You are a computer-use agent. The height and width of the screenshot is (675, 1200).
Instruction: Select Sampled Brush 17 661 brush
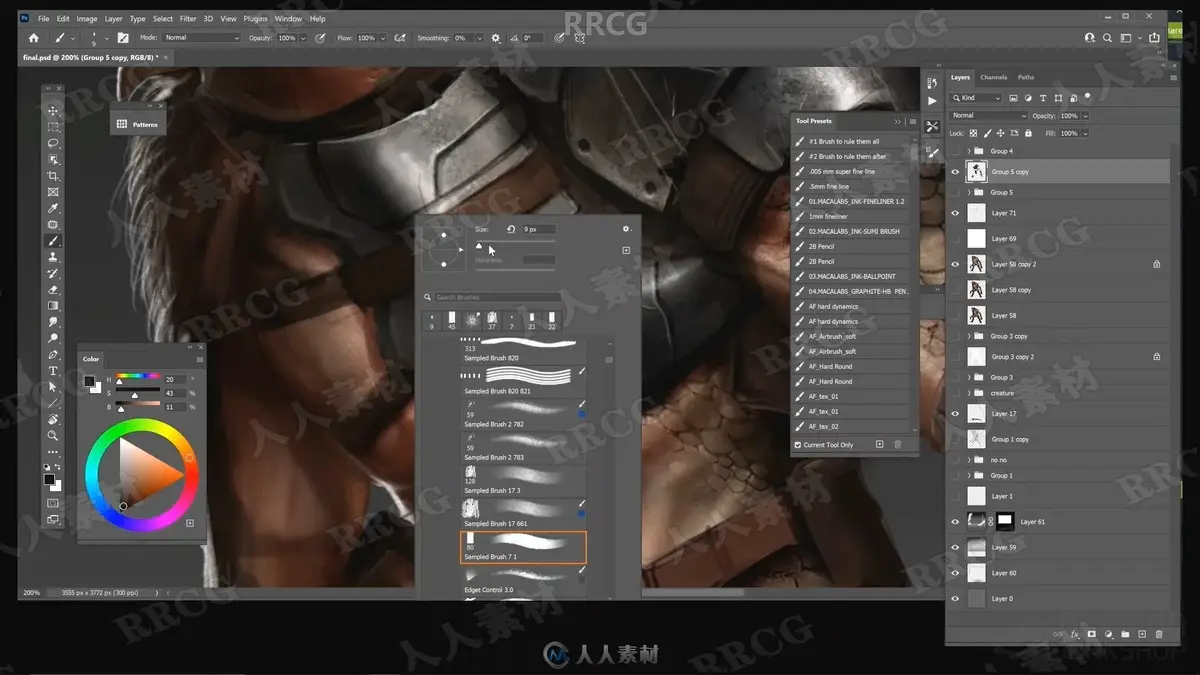[x=523, y=514]
